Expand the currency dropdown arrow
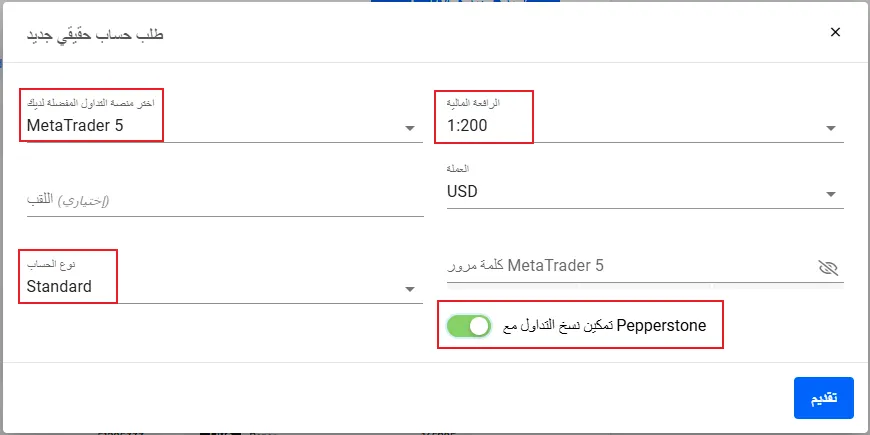The height and width of the screenshot is (435, 870). click(x=831, y=194)
